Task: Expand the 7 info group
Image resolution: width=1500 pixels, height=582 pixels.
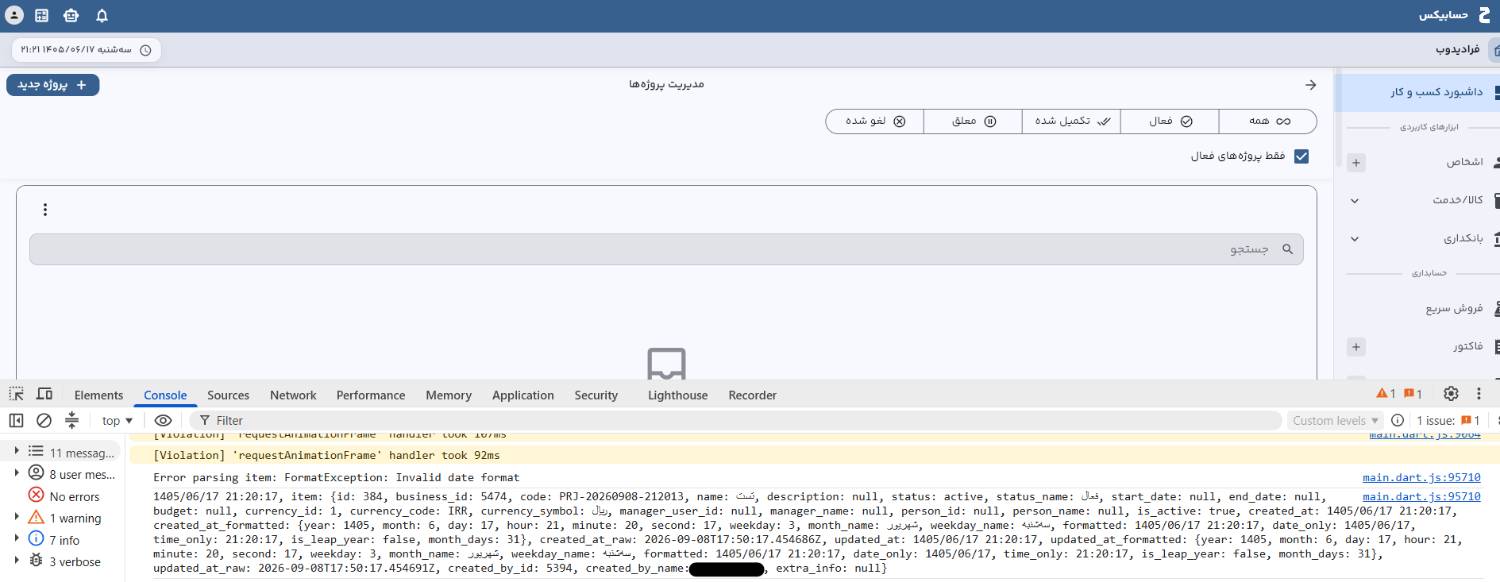Action: click(x=16, y=539)
